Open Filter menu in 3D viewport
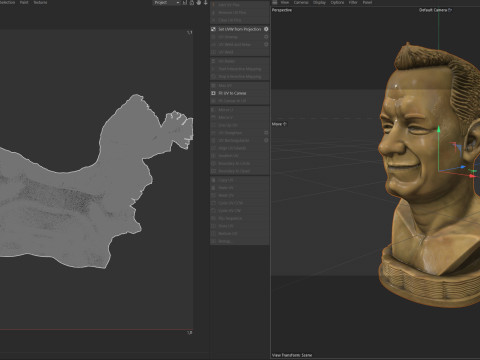 353,2
